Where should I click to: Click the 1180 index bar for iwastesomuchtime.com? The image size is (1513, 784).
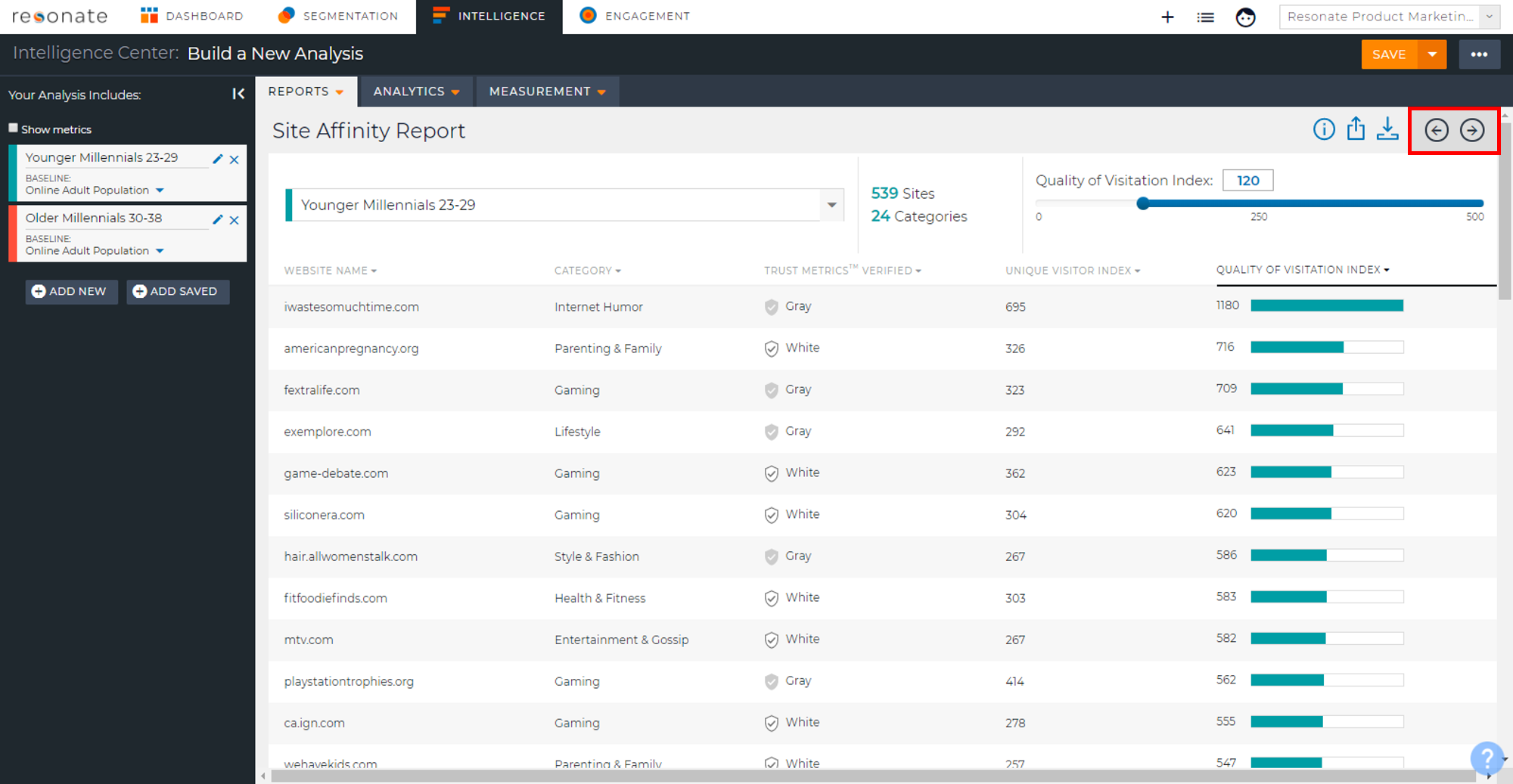[x=1327, y=305]
